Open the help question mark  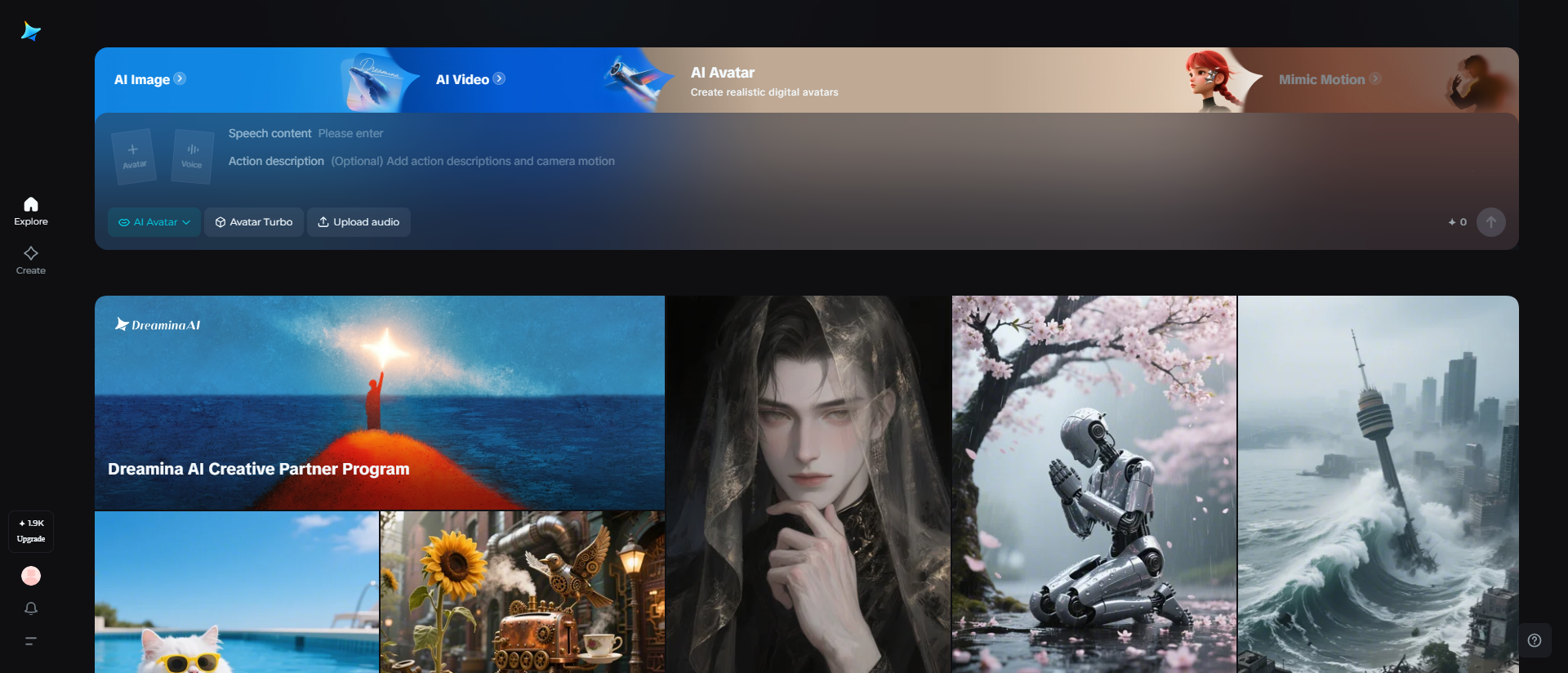click(1535, 640)
